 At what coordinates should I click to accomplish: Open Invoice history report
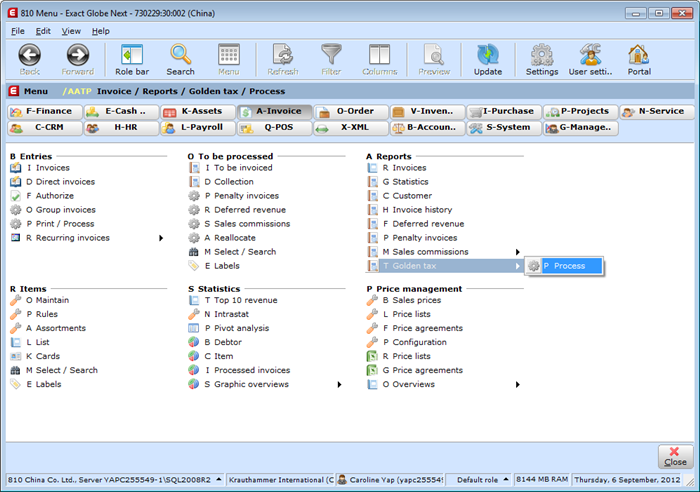(x=422, y=210)
